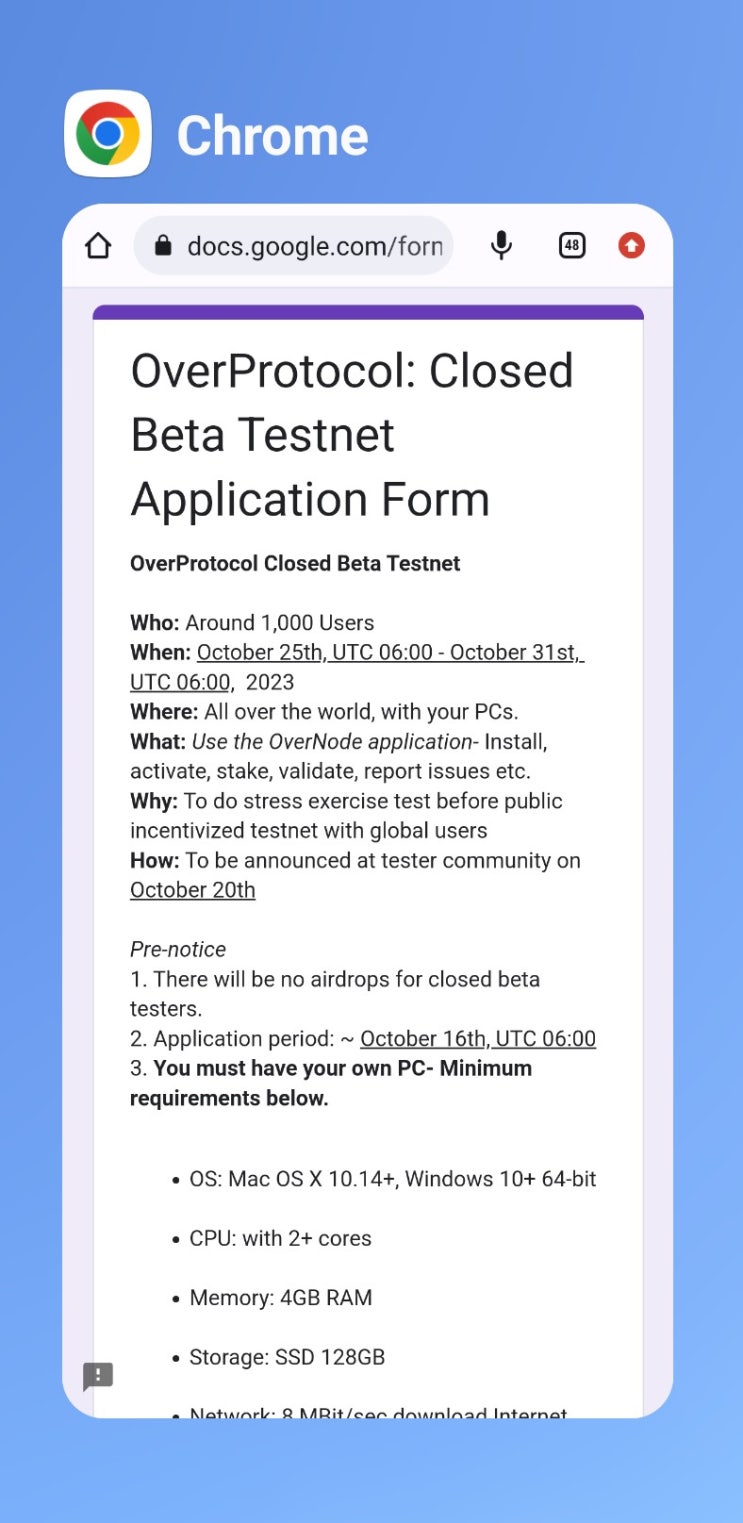Click the Closed Beta Testnet Application Form title

(351, 435)
